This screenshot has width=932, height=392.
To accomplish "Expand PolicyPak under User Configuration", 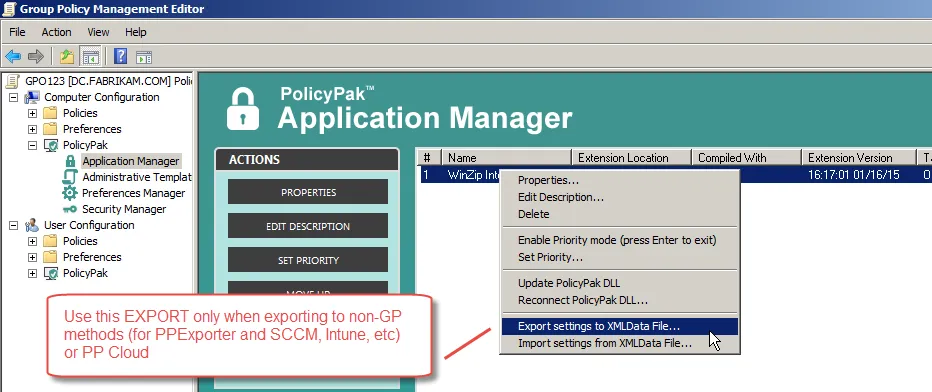I will click(32, 274).
